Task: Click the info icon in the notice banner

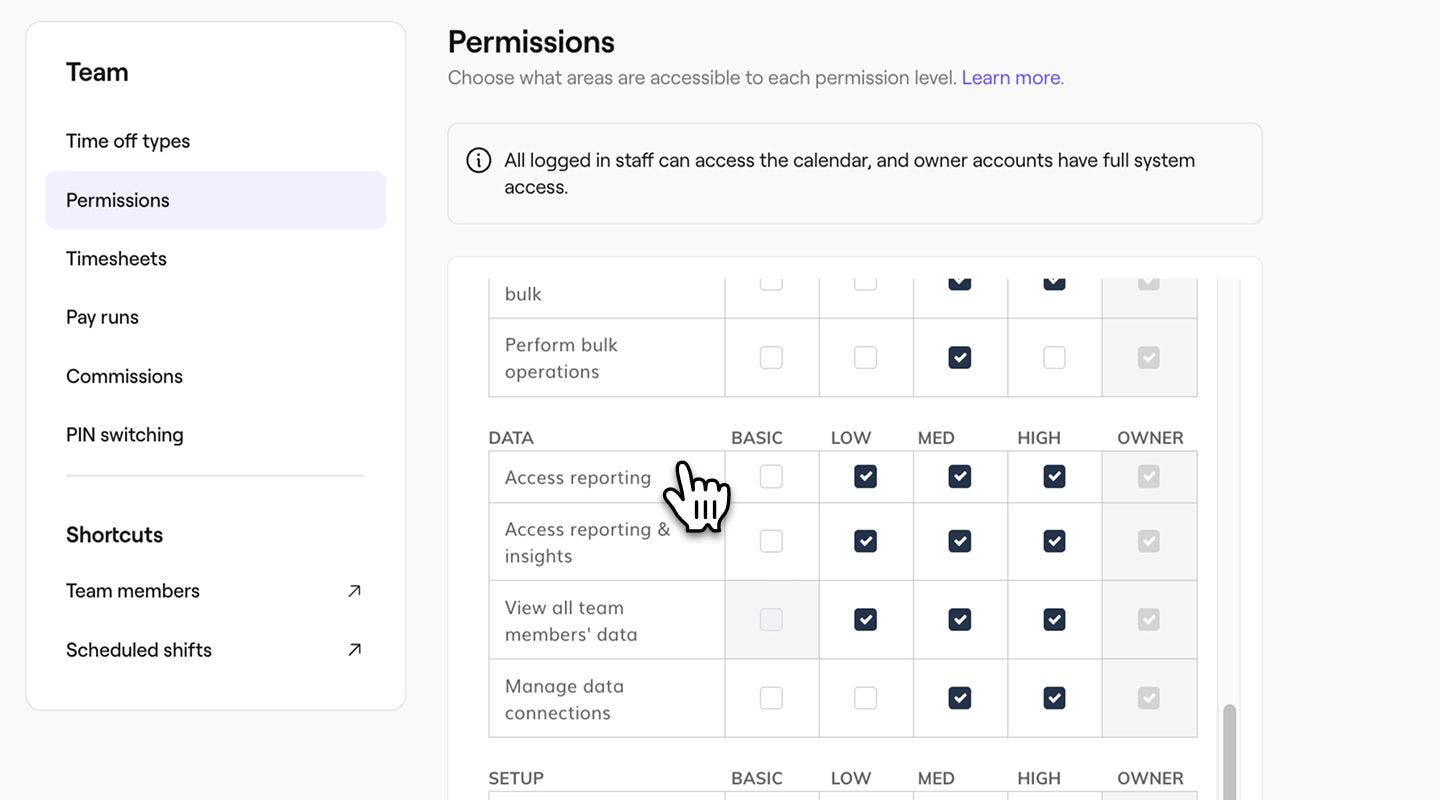Action: [x=479, y=160]
